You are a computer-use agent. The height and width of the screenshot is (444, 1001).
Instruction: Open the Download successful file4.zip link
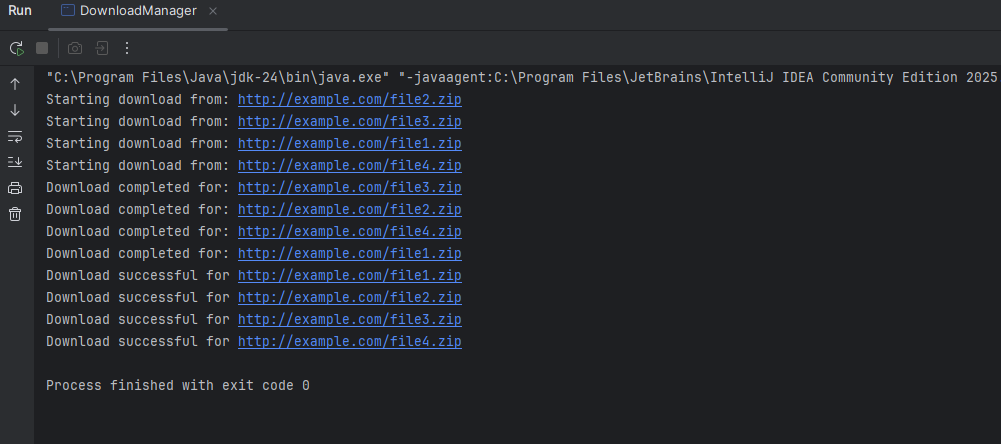(349, 342)
